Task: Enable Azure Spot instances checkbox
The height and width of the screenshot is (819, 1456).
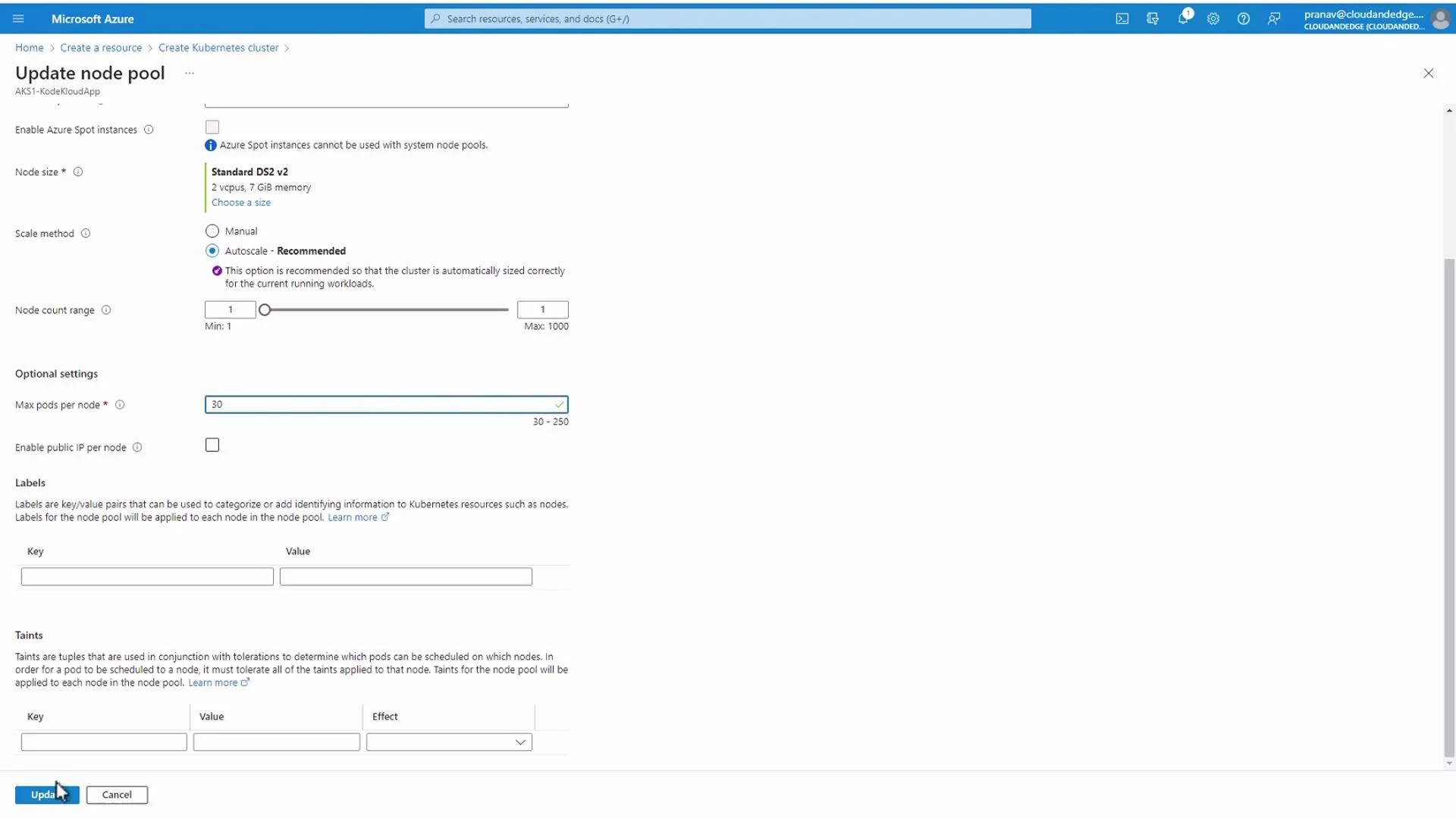Action: pos(212,127)
